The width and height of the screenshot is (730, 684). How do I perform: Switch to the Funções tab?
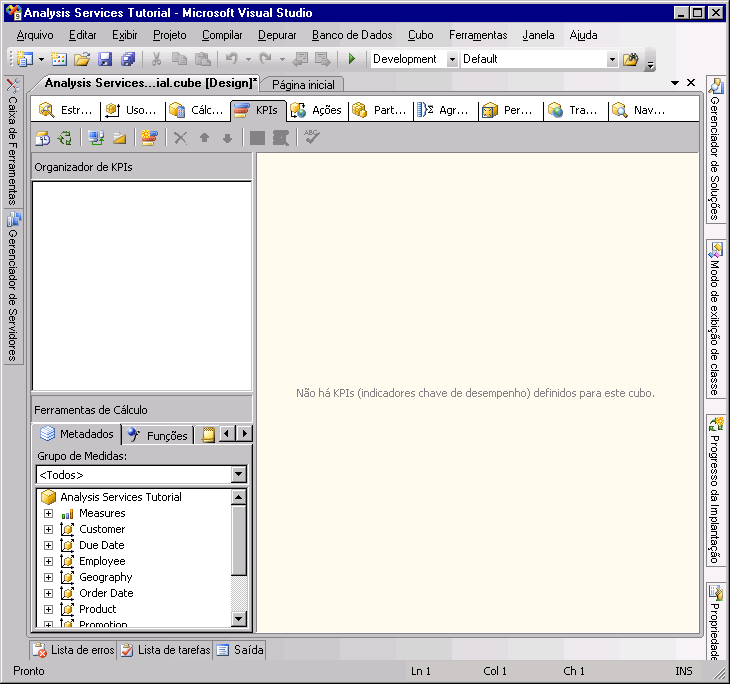point(158,435)
